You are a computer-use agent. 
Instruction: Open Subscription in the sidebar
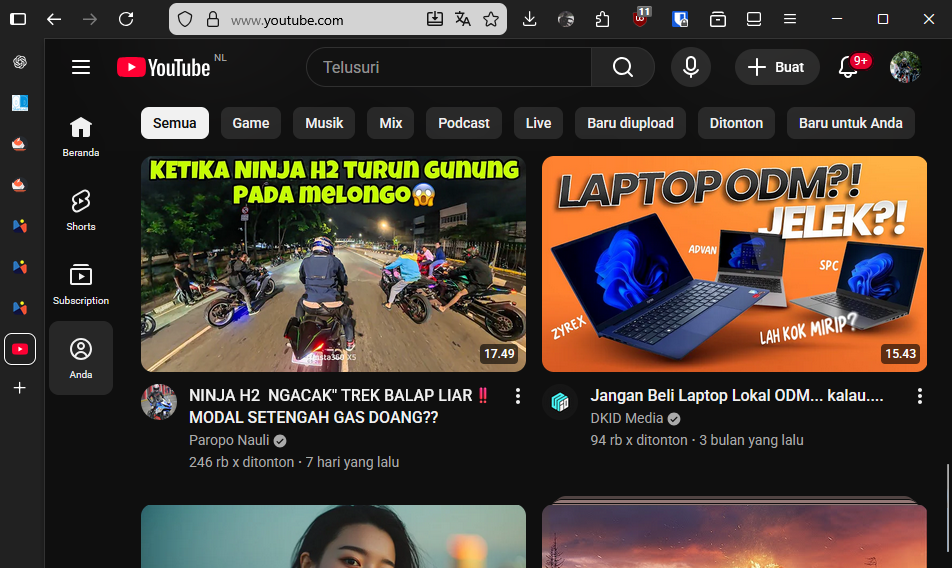tap(81, 284)
